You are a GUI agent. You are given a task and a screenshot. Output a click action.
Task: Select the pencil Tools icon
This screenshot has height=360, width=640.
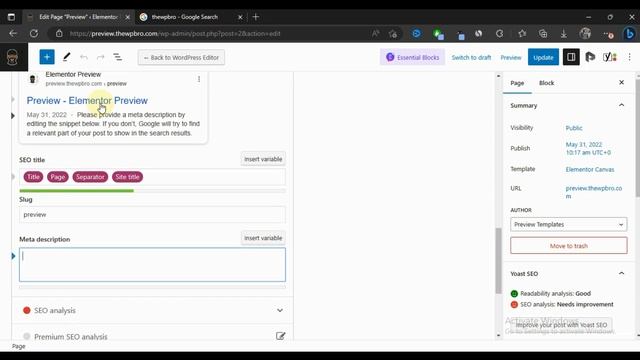(x=66, y=57)
